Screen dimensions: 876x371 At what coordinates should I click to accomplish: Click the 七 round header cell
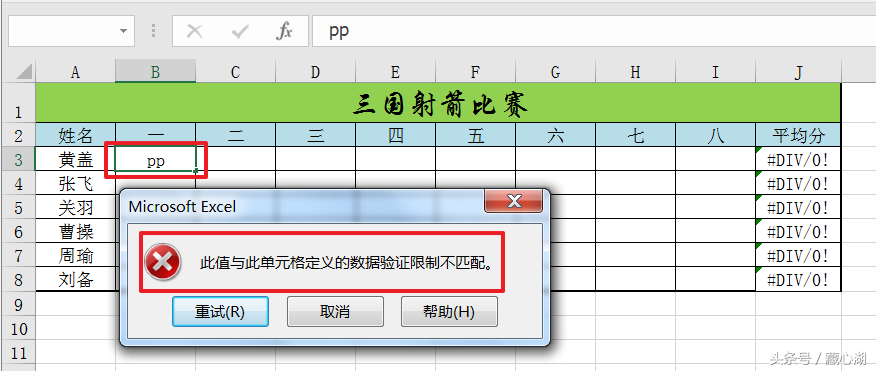point(635,135)
